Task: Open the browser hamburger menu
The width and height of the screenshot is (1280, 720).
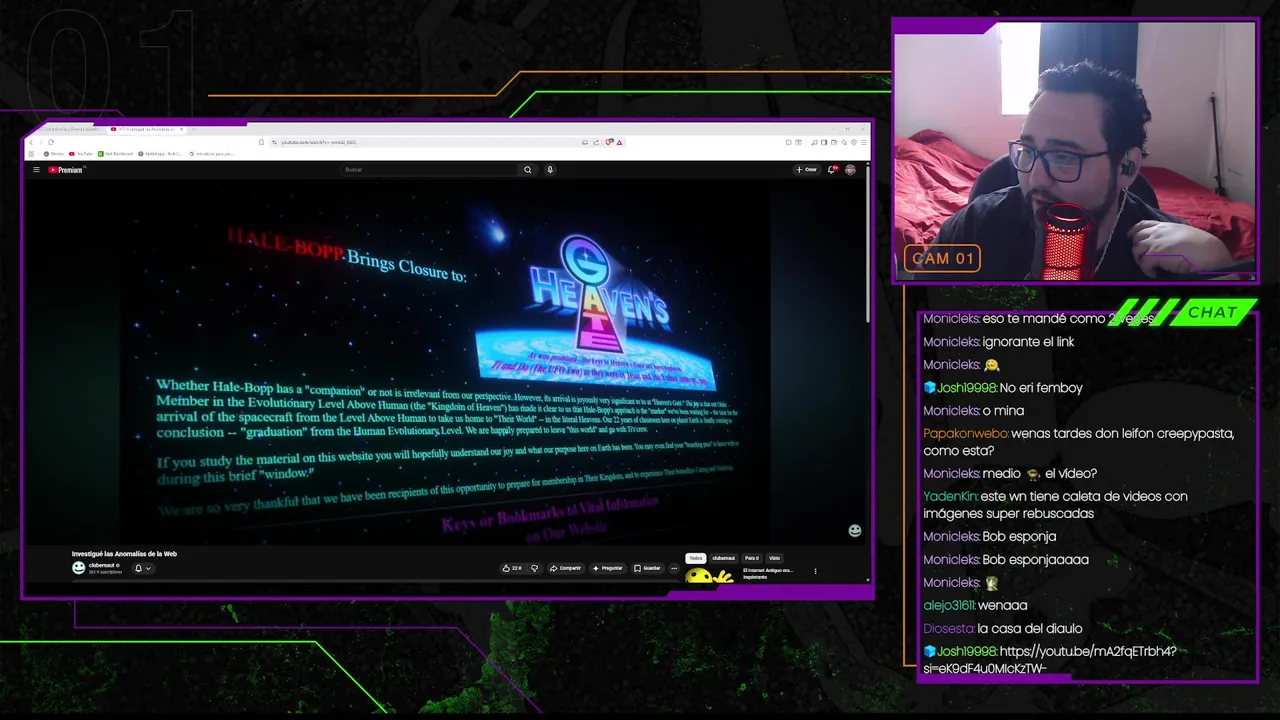Action: (x=863, y=142)
